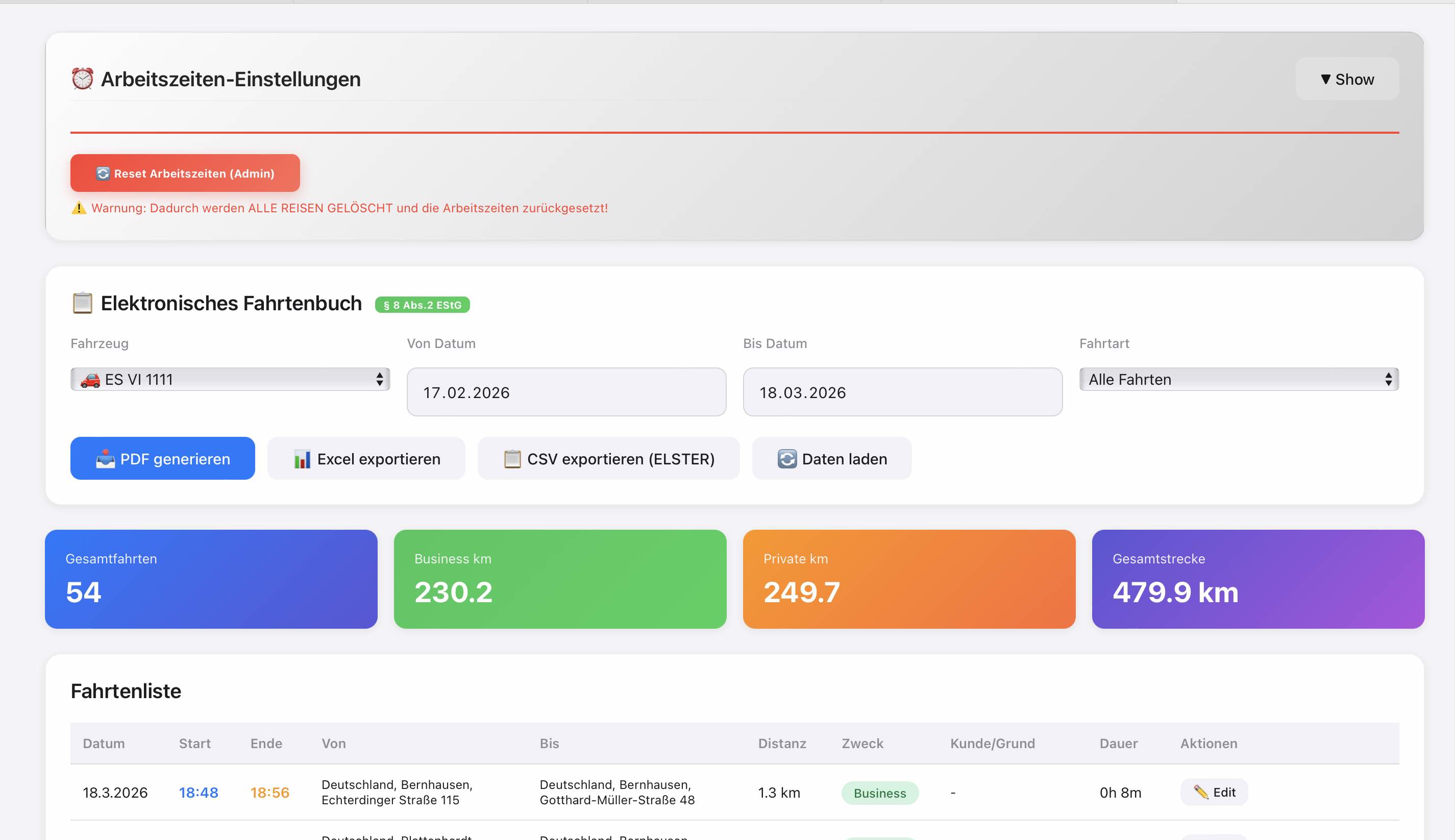Export CSV exportieren (ELSTER)
The width and height of the screenshot is (1455, 840).
[609, 459]
